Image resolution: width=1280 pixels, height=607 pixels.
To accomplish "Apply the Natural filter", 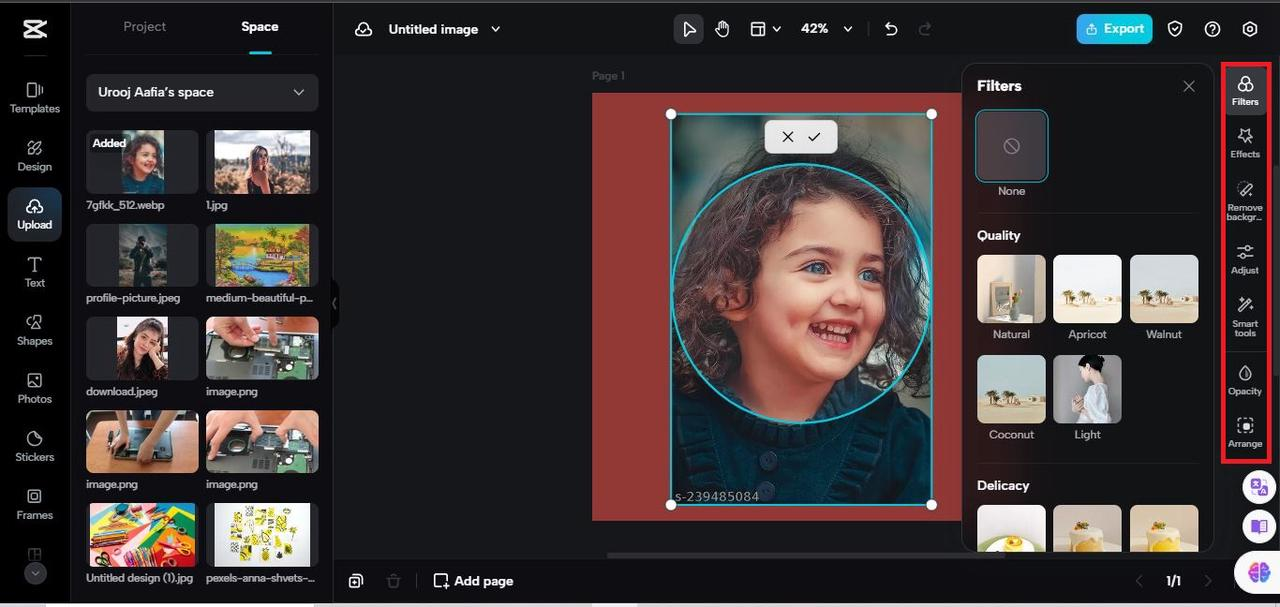I will click(x=1011, y=288).
